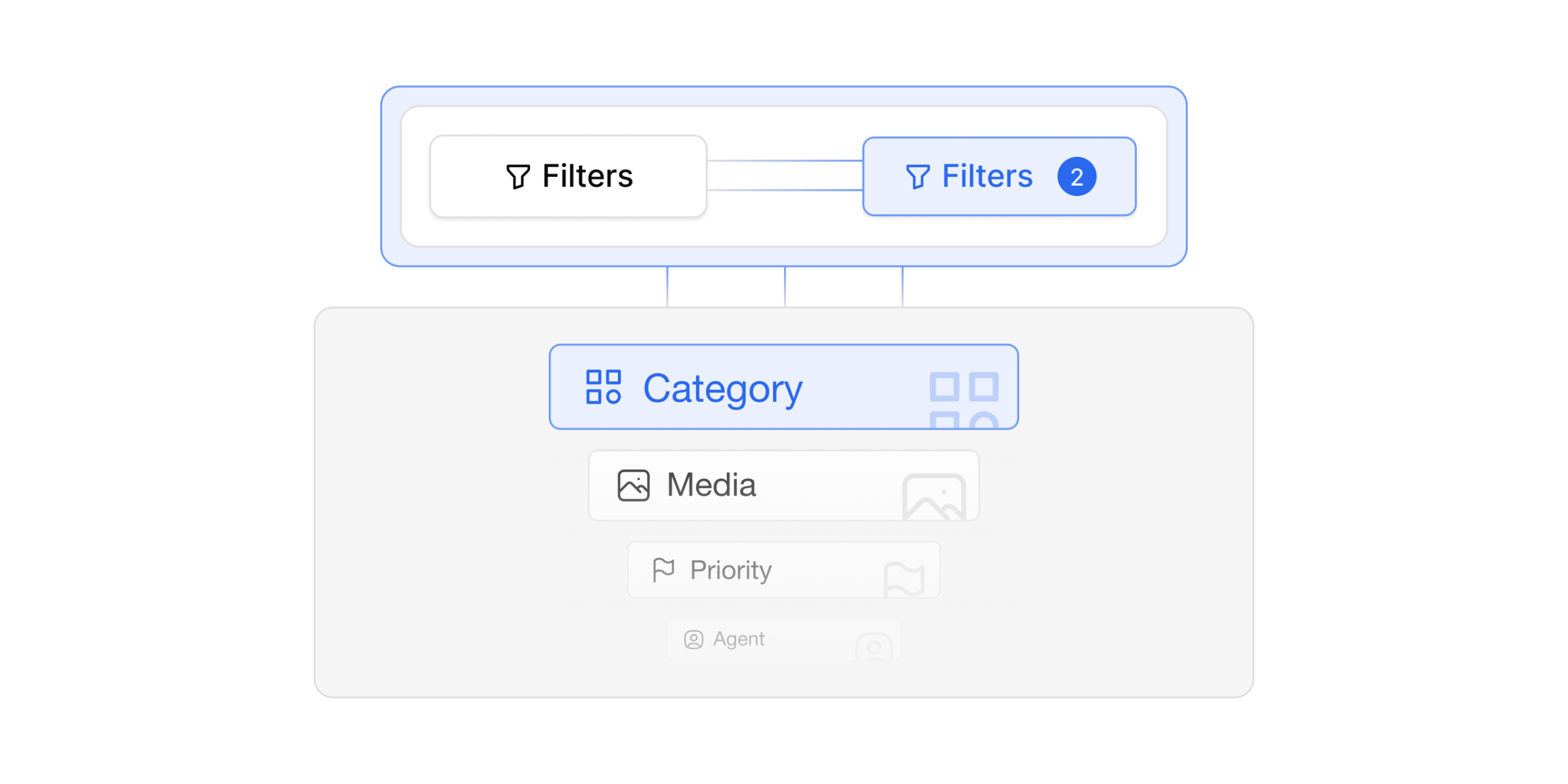Click the blue Filters text label
The image size is (1568, 784).
tap(987, 176)
